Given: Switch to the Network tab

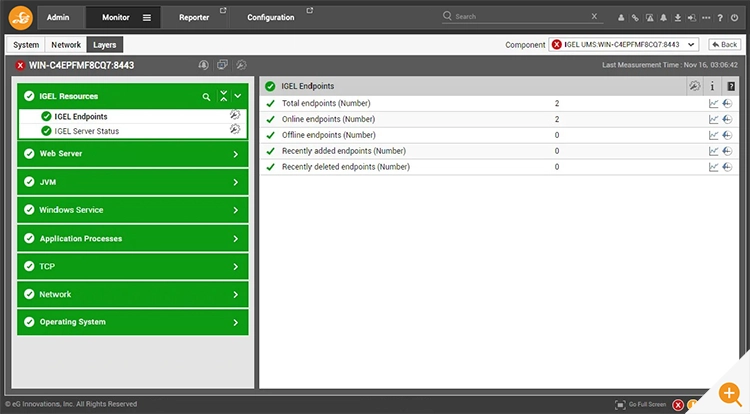Looking at the screenshot, I should click(x=66, y=44).
